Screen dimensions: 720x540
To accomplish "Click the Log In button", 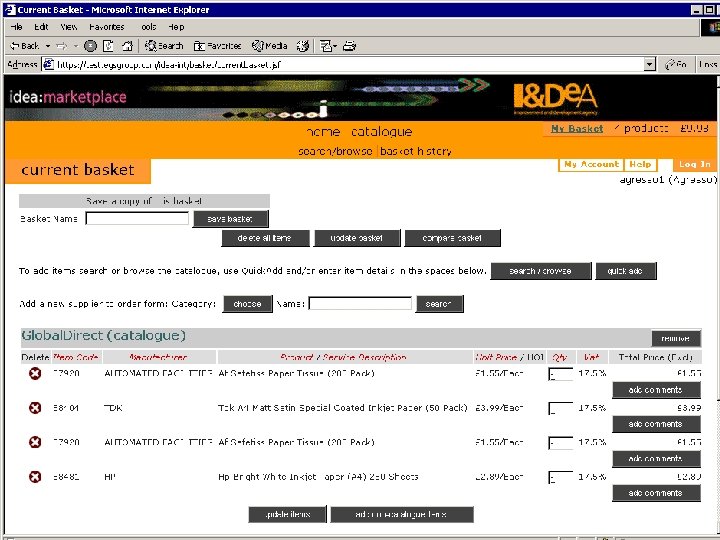I will coord(694,164).
